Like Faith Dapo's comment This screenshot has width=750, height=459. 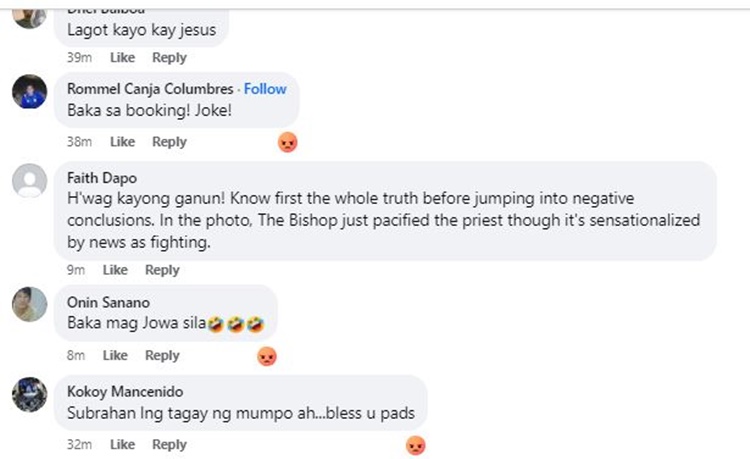click(x=115, y=270)
